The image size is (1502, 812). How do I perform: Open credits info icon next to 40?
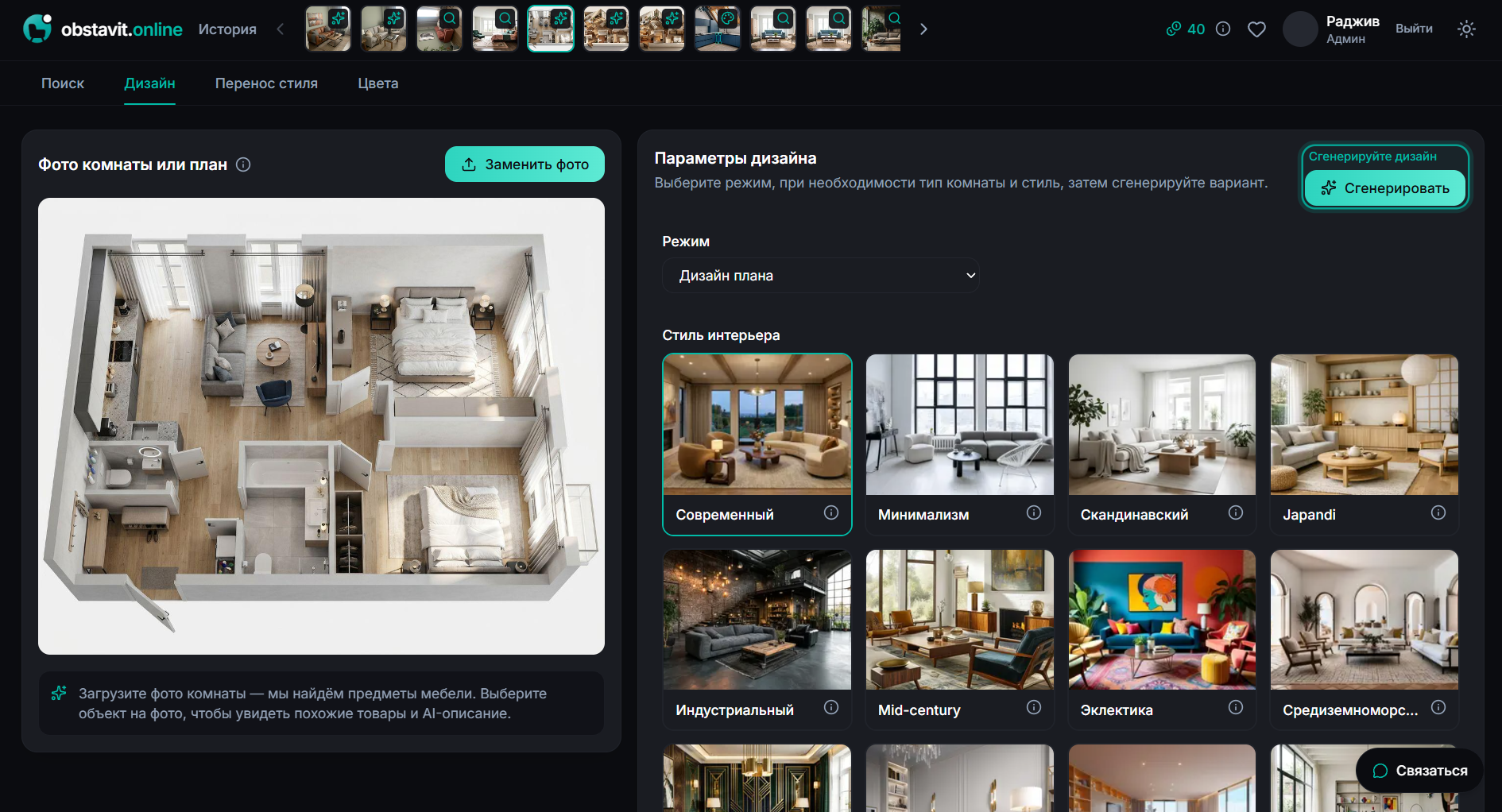pyautogui.click(x=1223, y=29)
